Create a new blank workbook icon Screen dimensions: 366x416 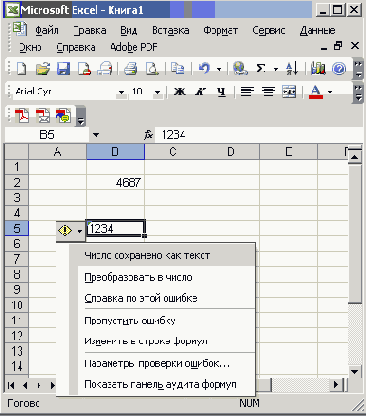[22, 69]
